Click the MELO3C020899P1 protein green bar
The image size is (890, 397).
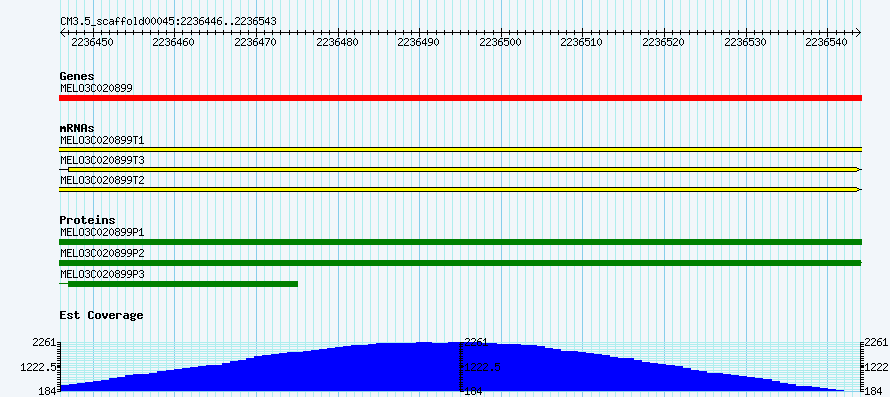[460, 242]
